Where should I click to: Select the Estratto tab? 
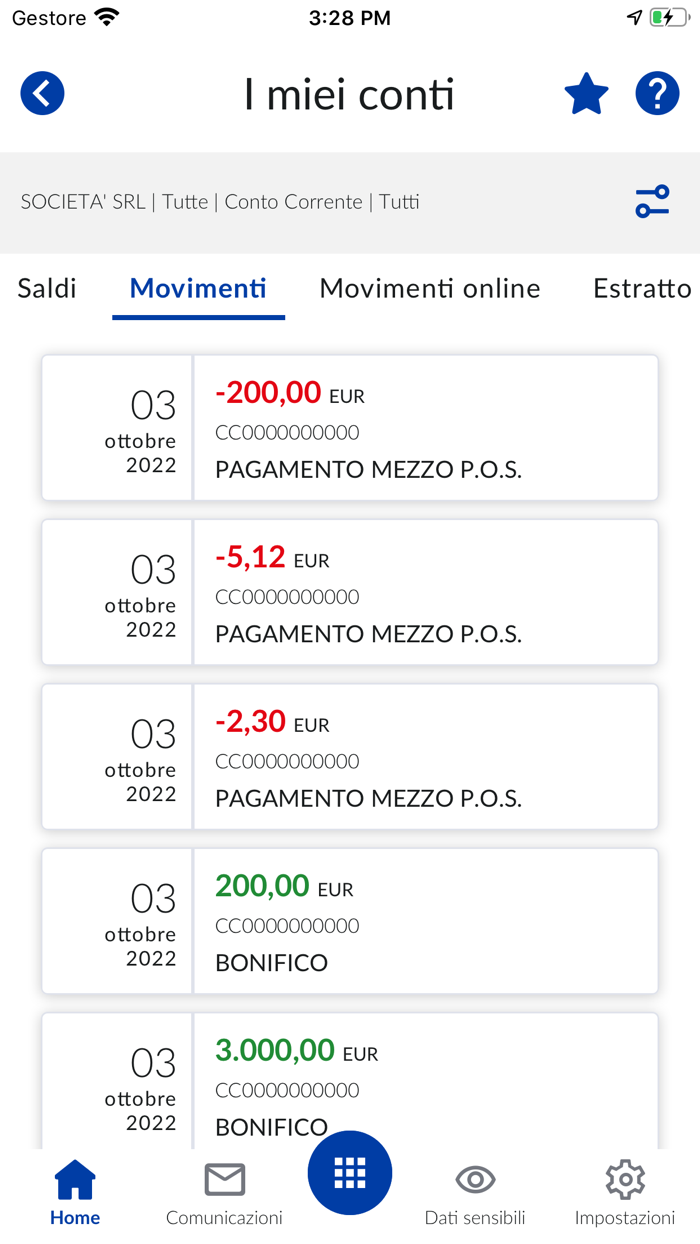(x=643, y=288)
